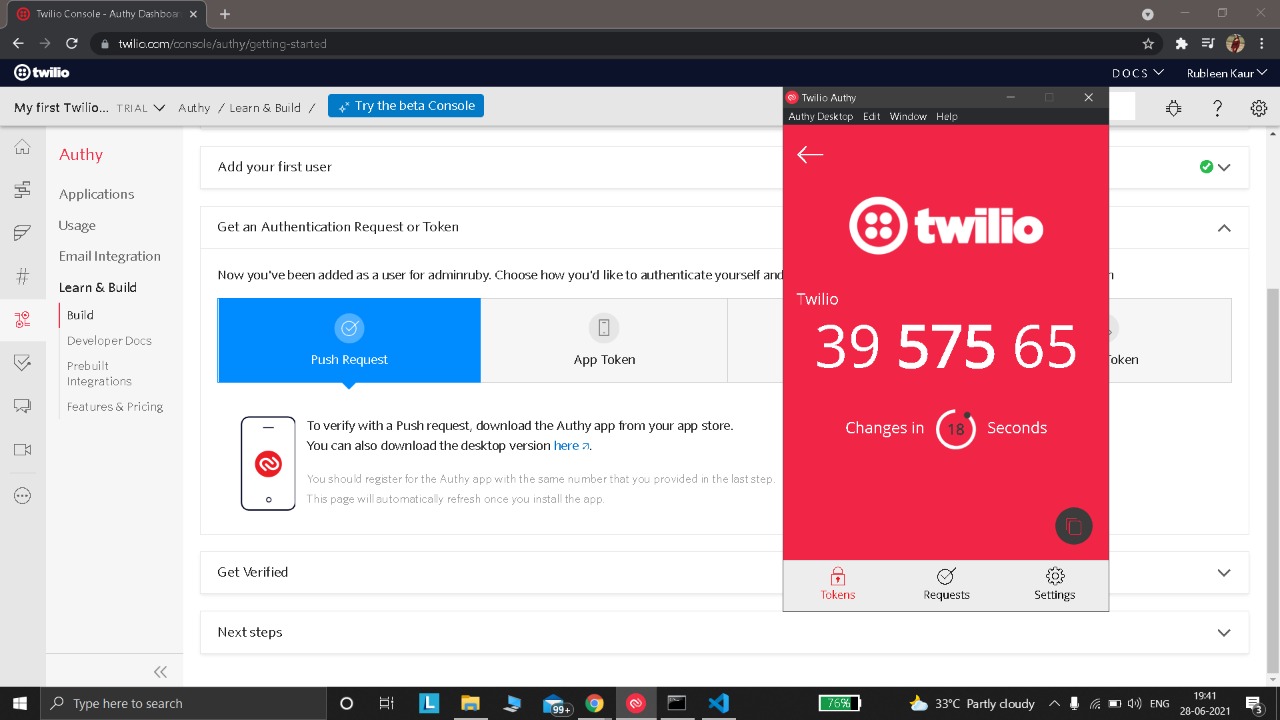Open the Tokens tab in Authy
The height and width of the screenshot is (720, 1280).
[838, 584]
